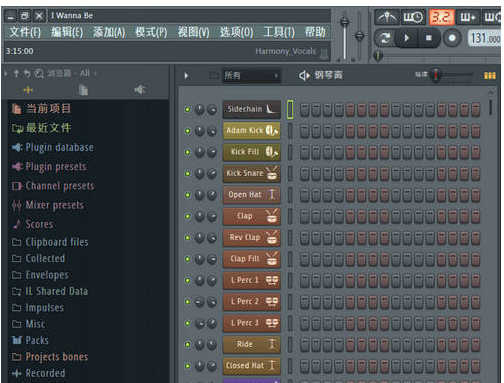This screenshot has height=383, width=504.
Task: Click the green Sidechain channel selector
Action: [290, 109]
